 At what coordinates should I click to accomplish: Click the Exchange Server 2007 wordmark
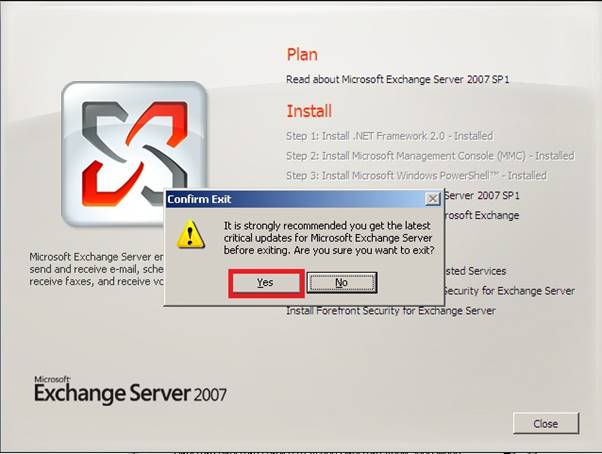pos(130,390)
